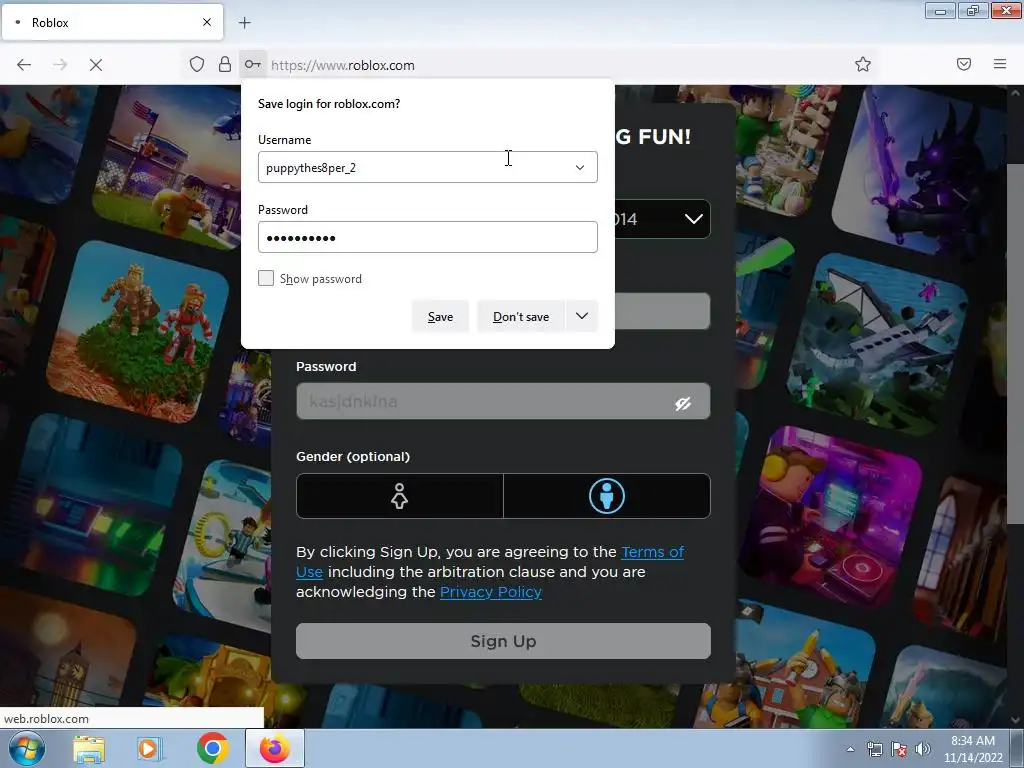Click the Don't save button
The width and height of the screenshot is (1024, 768).
click(x=520, y=317)
